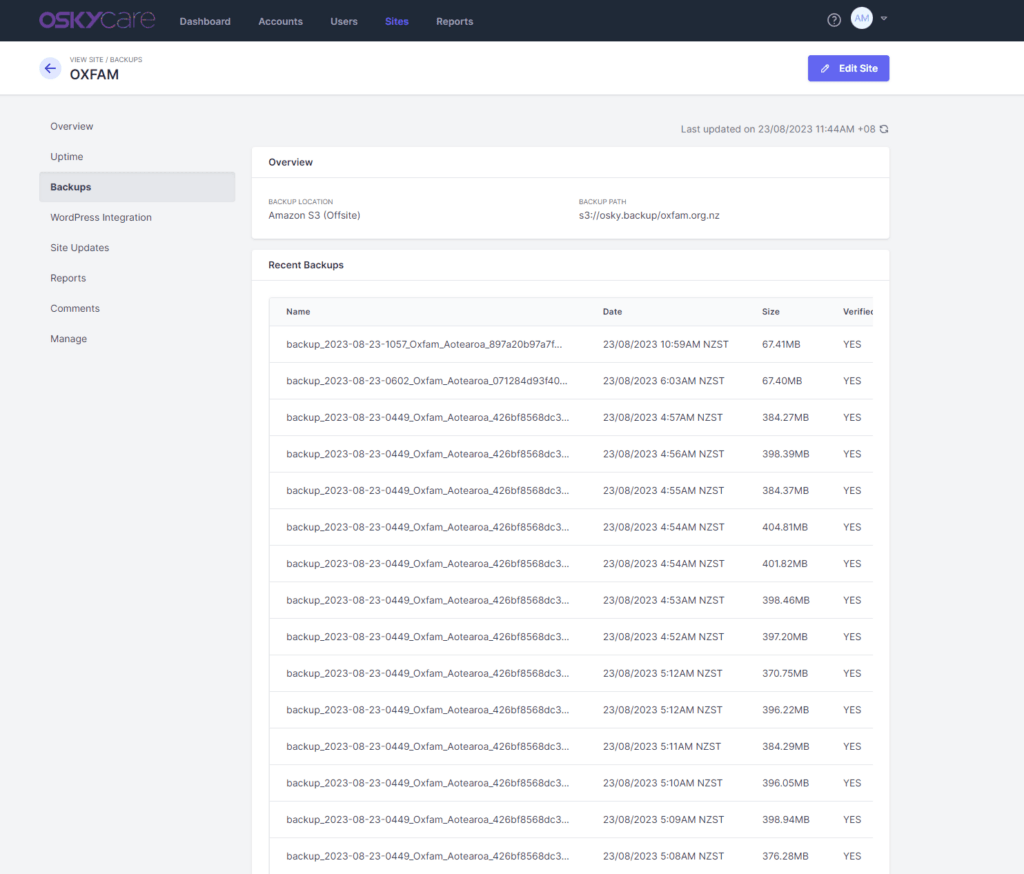Screen dimensions: 1024x874
Task: Go to Accounts in top navigation
Action: pyautogui.click(x=280, y=21)
